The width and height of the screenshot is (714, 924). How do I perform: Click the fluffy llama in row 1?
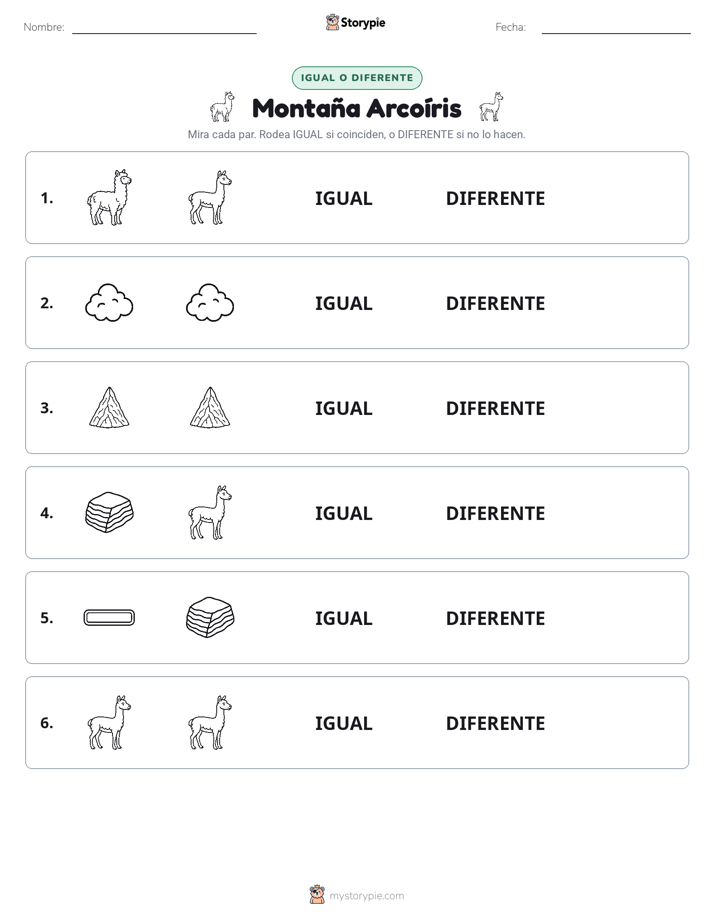point(109,197)
